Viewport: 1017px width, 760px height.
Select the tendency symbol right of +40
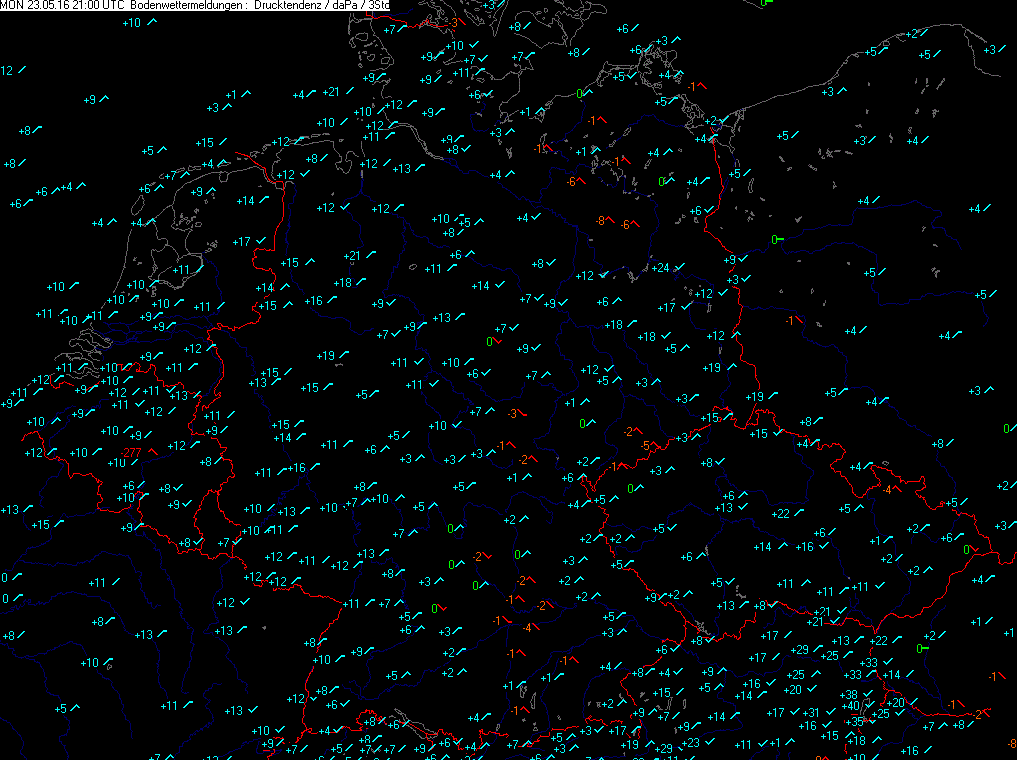point(869,705)
